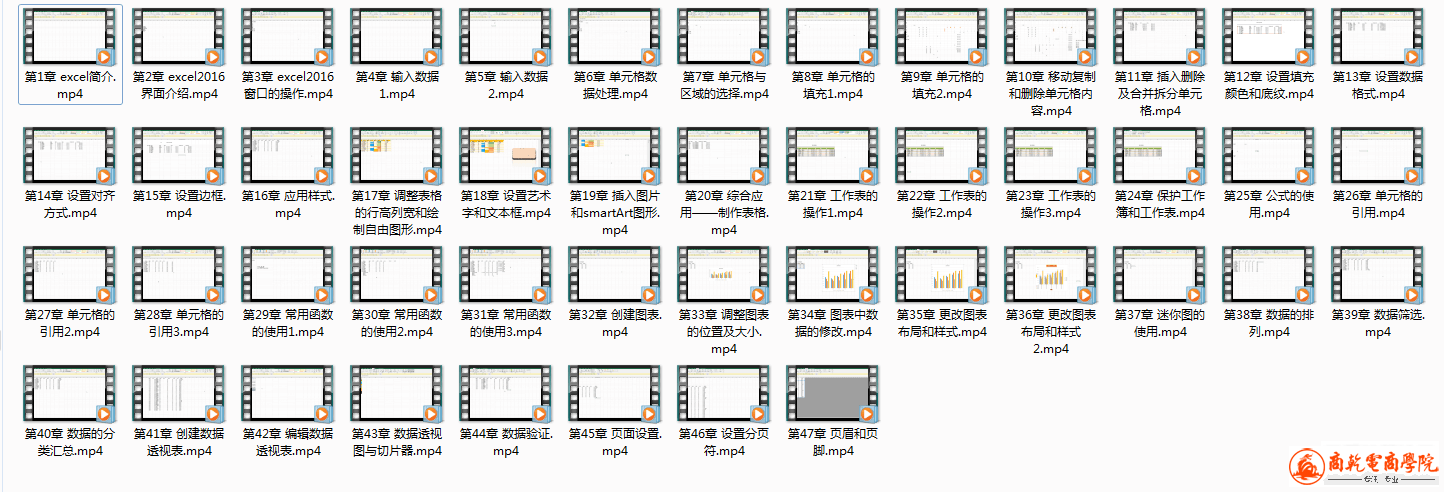The width and height of the screenshot is (1444, 492).
Task: Click the 第10章 移动复制和删除单元格内容 video icon
Action: pos(1051,38)
